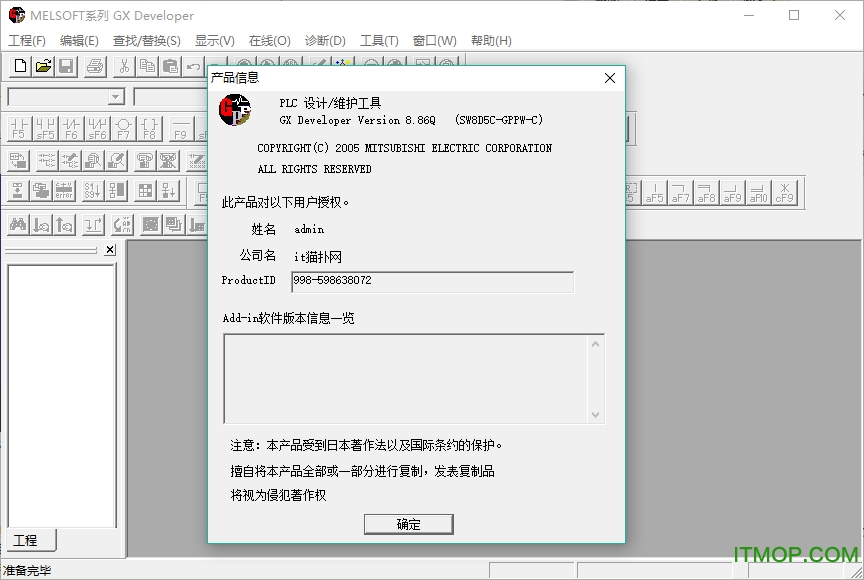
Task: Click the company name text it猫扑网
Action: 318,257
